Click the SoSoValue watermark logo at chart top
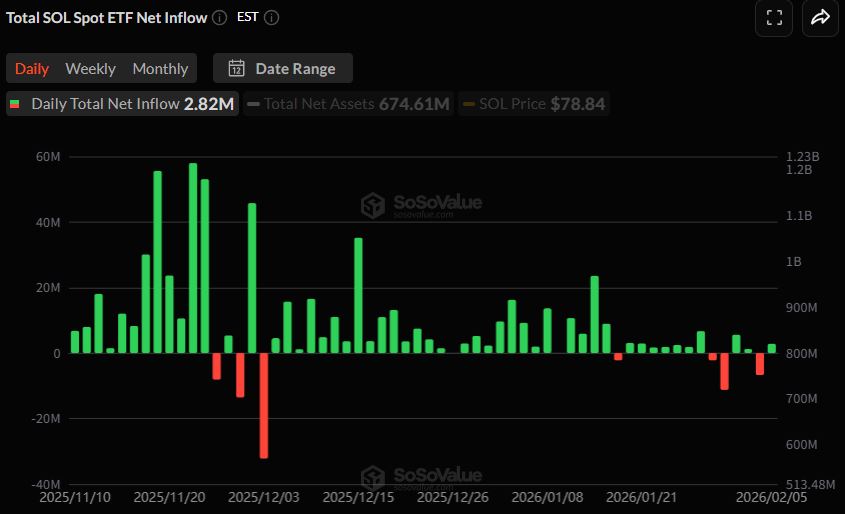 (x=373, y=205)
